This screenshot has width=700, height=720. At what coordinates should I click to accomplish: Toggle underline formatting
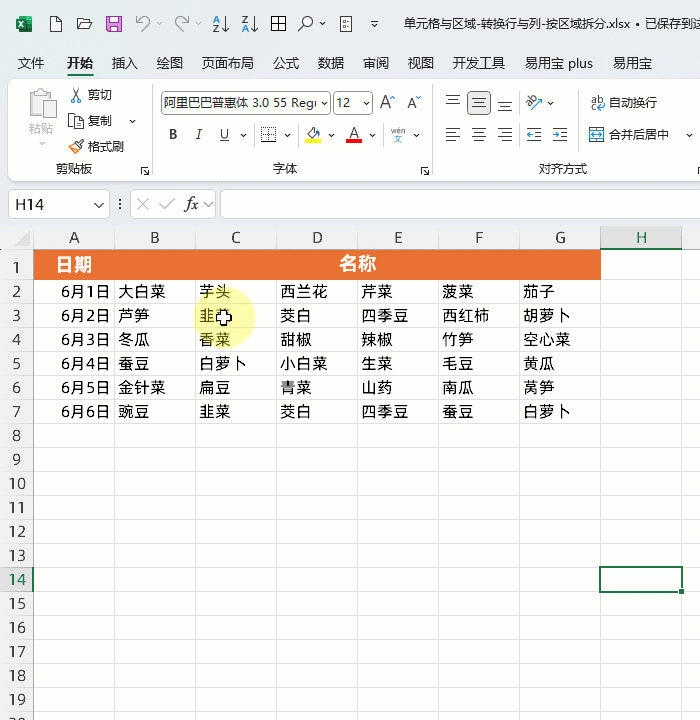[x=224, y=135]
